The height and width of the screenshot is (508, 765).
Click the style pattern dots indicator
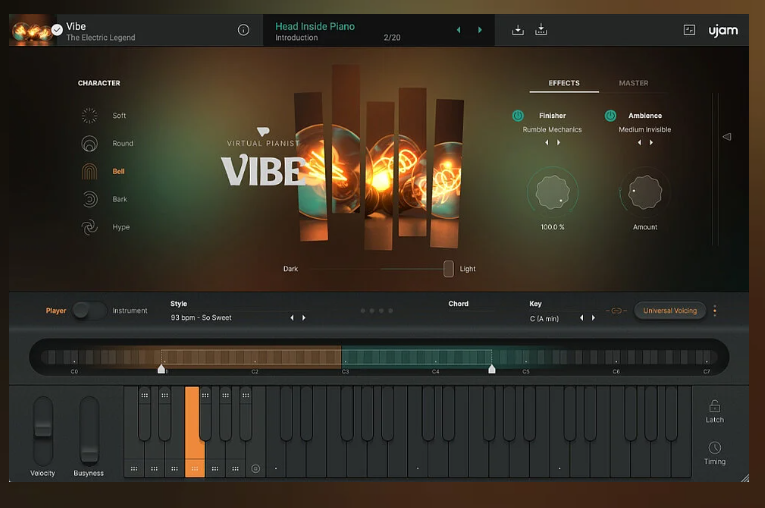[377, 311]
